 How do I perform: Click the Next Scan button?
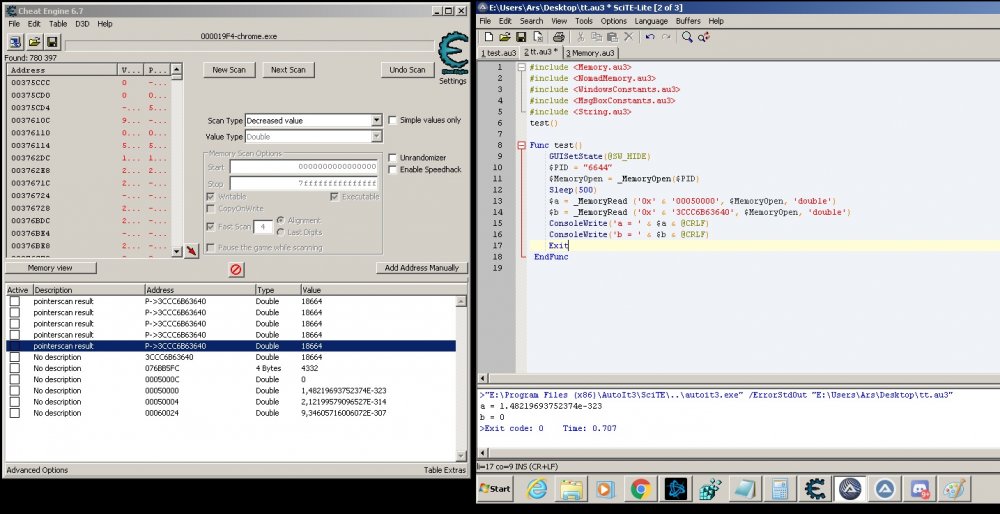point(288,70)
